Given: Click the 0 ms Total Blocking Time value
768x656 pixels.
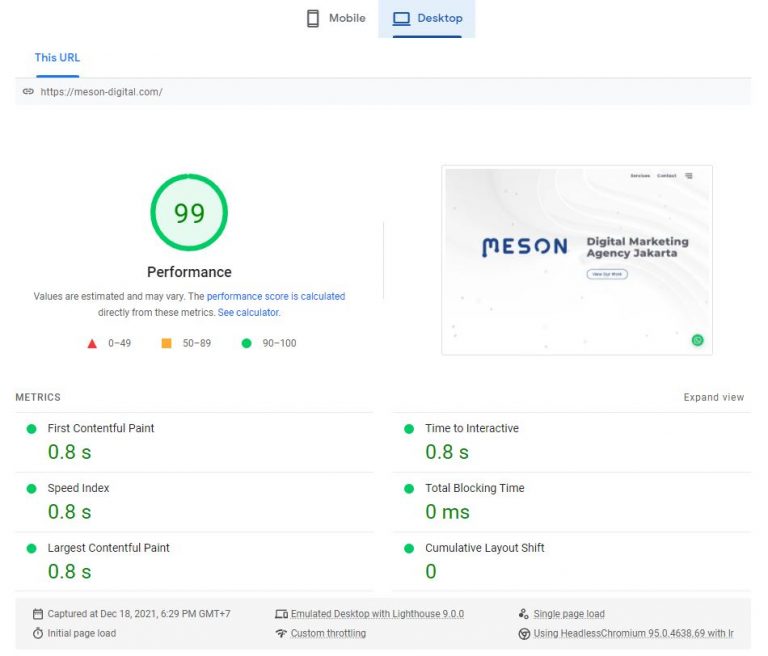Looking at the screenshot, I should [447, 512].
